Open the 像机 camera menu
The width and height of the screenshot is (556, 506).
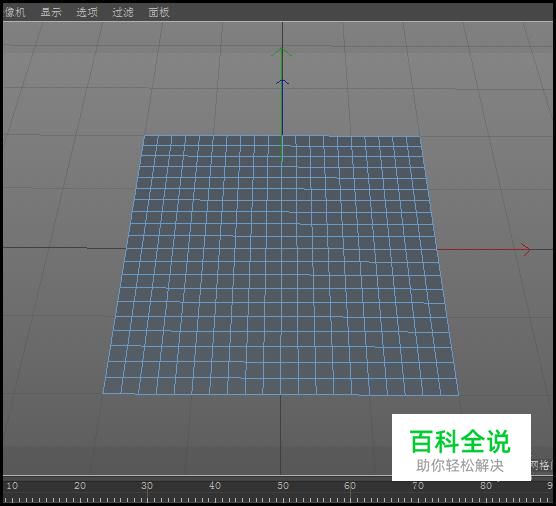[x=15, y=12]
